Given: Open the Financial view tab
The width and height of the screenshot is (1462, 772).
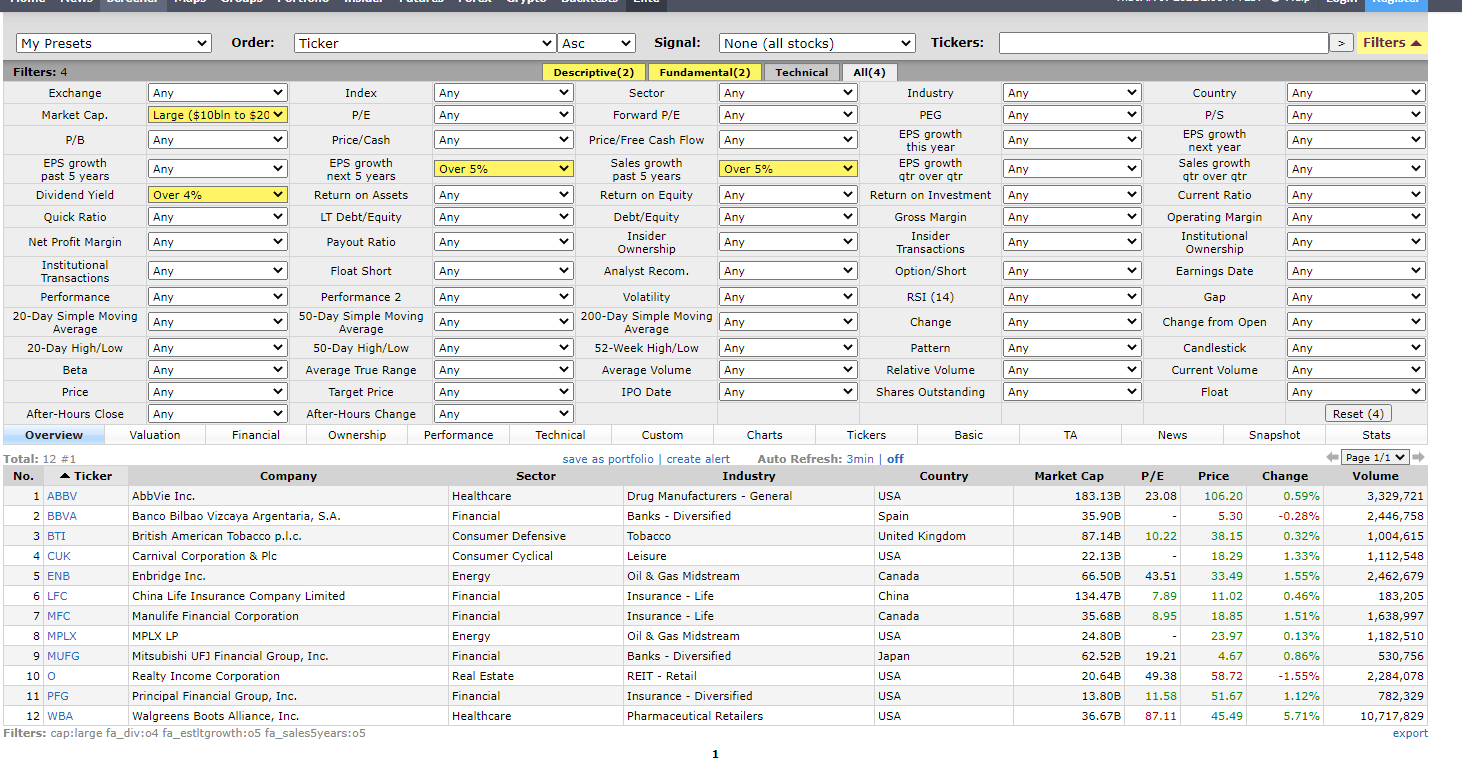Looking at the screenshot, I should 256,435.
